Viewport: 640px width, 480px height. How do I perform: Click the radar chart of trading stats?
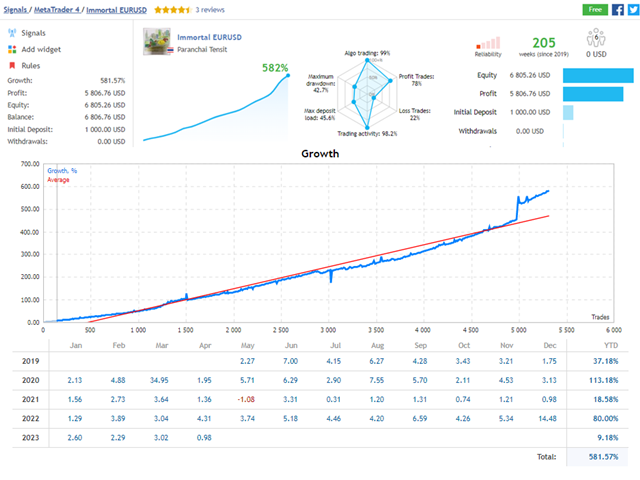coord(367,94)
